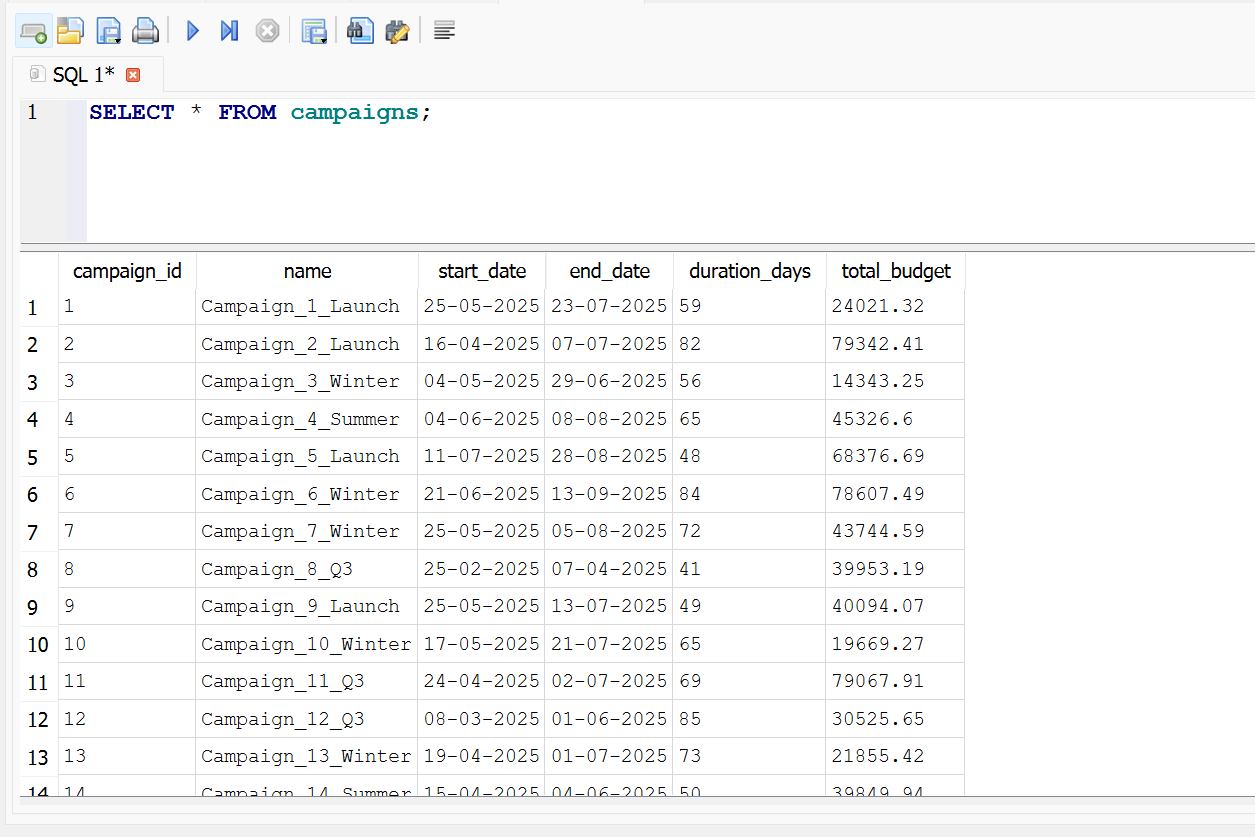Screen dimensions: 1255x837
Task: Click the duration_days column header
Action: [749, 271]
